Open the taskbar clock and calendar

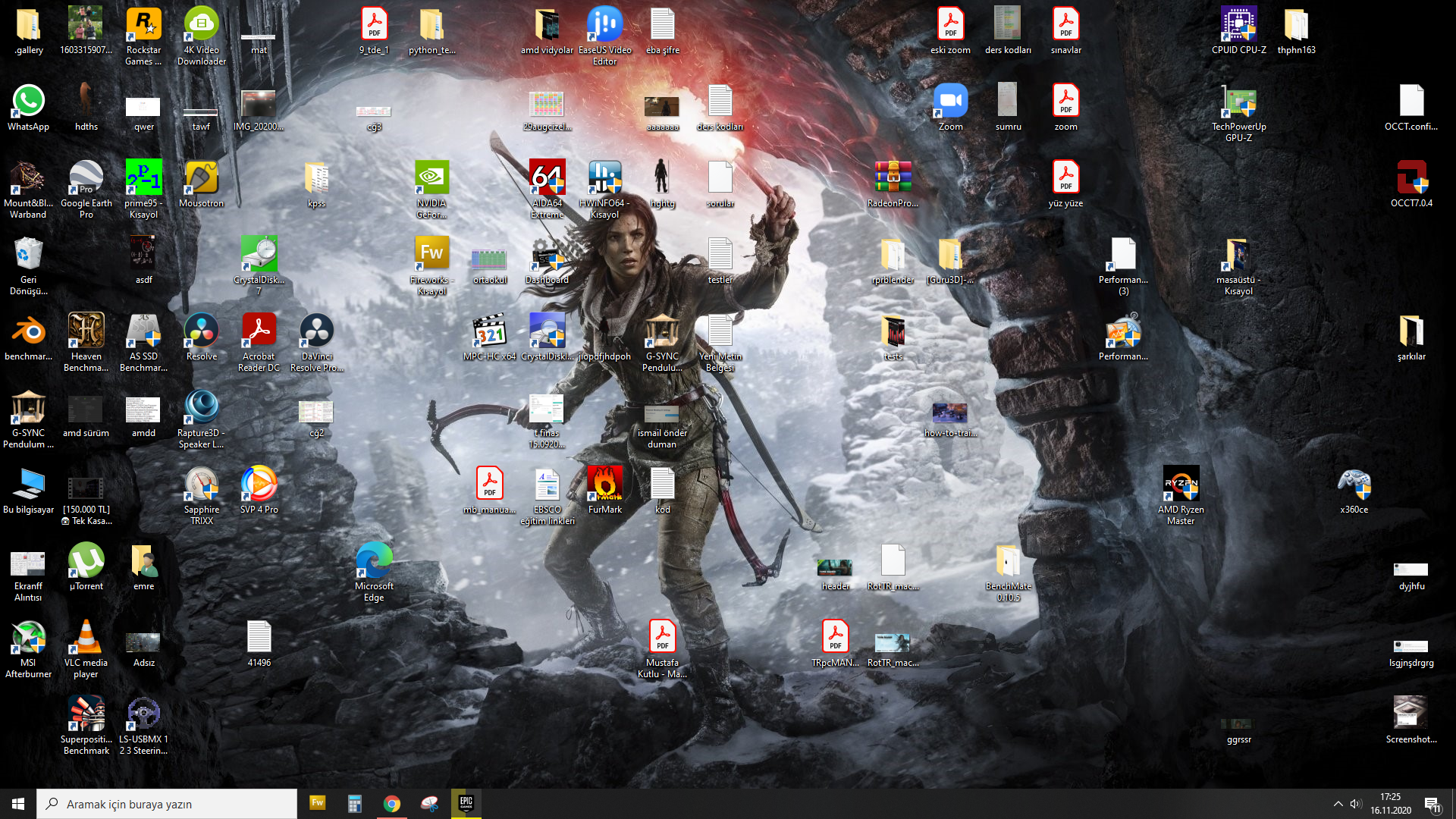pyautogui.click(x=1391, y=804)
